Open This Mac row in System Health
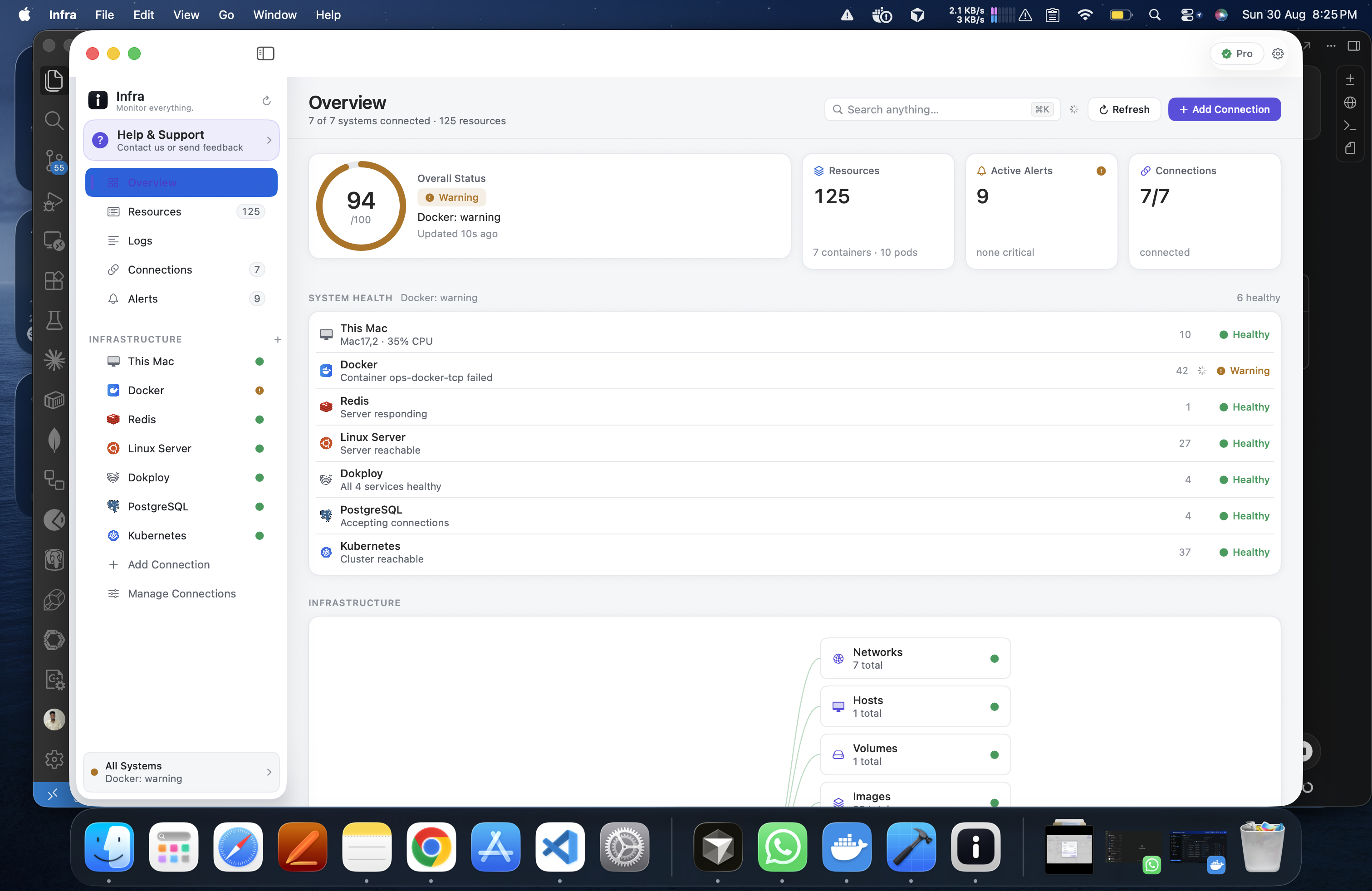This screenshot has width=1372, height=891. pyautogui.click(x=794, y=334)
